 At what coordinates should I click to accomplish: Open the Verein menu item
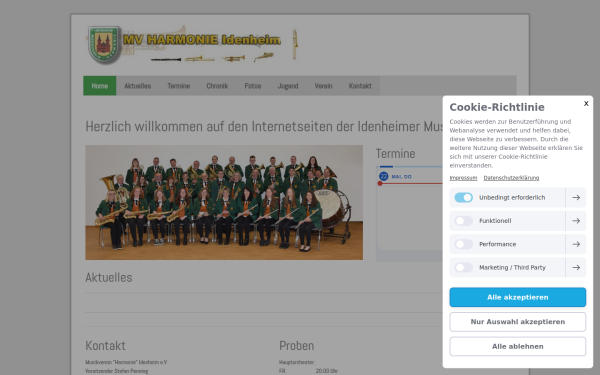(x=323, y=86)
